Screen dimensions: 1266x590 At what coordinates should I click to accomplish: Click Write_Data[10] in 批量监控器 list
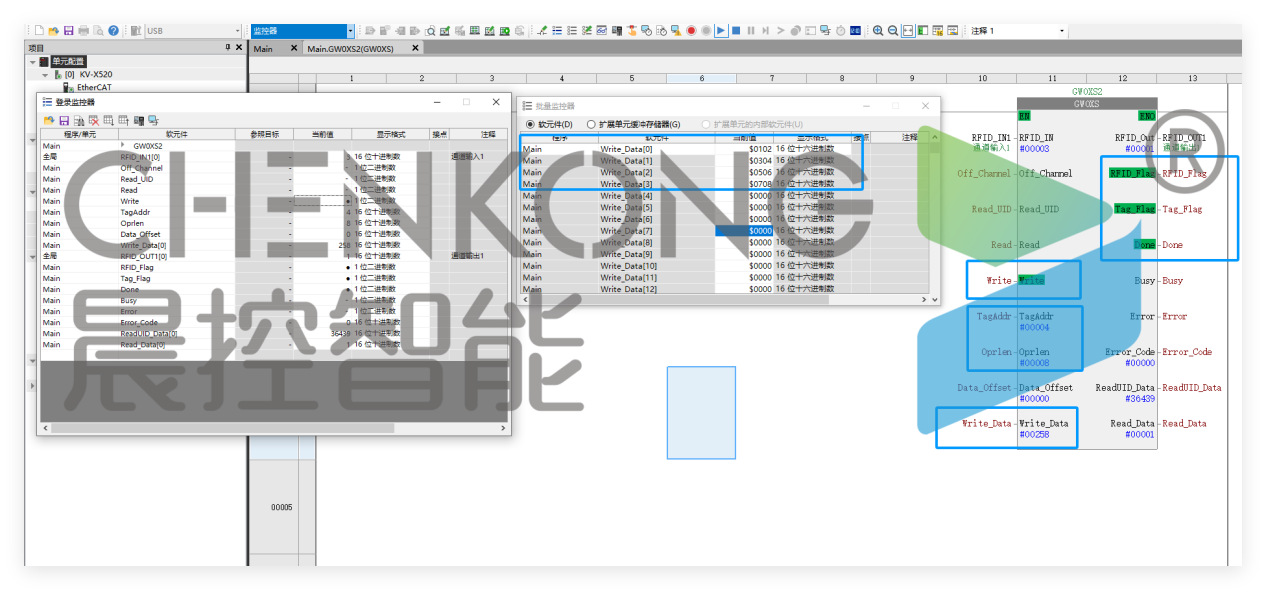pyautogui.click(x=629, y=266)
